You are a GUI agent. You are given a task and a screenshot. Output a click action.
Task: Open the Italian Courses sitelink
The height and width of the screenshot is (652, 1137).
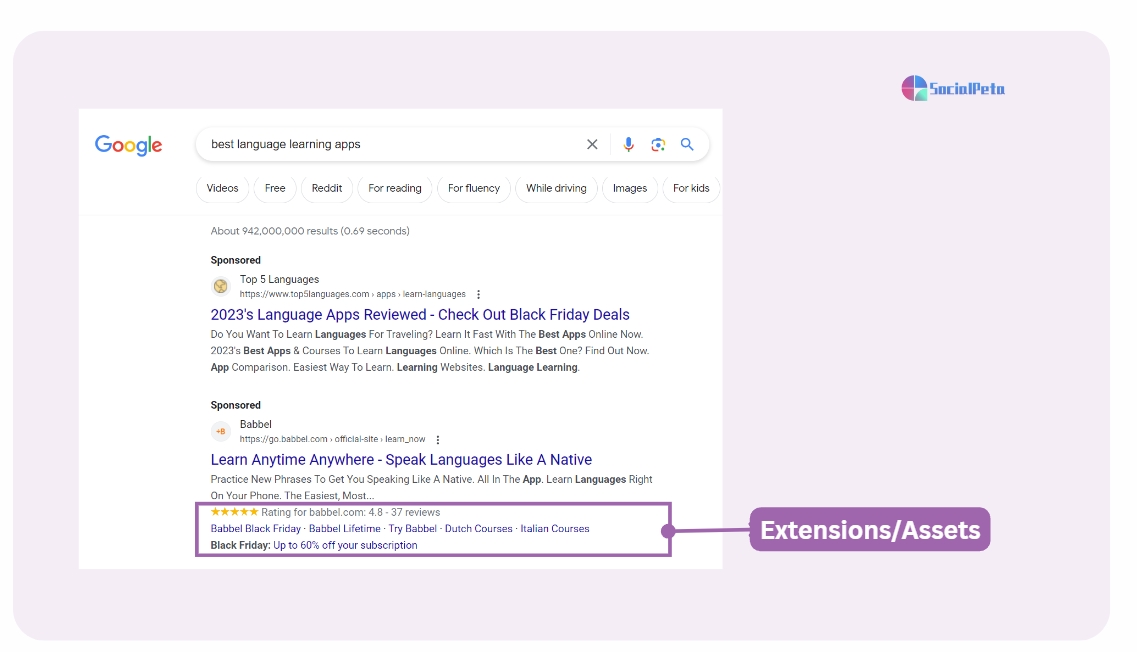[555, 529]
